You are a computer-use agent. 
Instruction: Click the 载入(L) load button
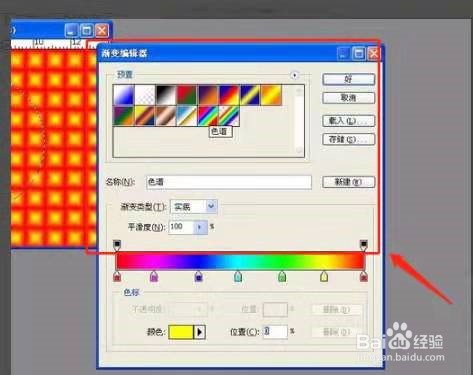(x=349, y=121)
